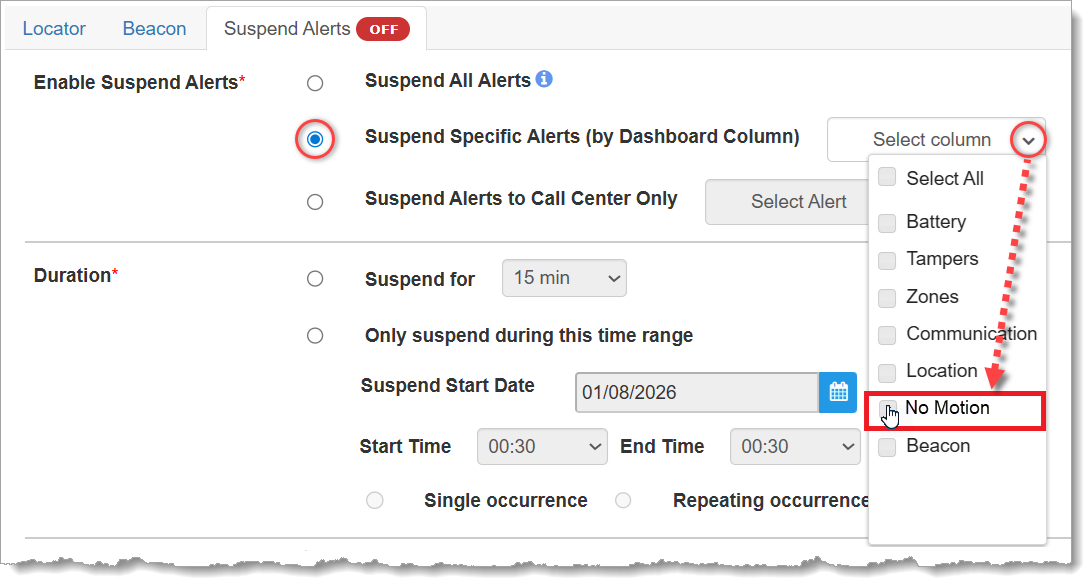Screen dimensions: 1092x587
Task: Select the Suspend for duration radio button
Action: tap(315, 279)
